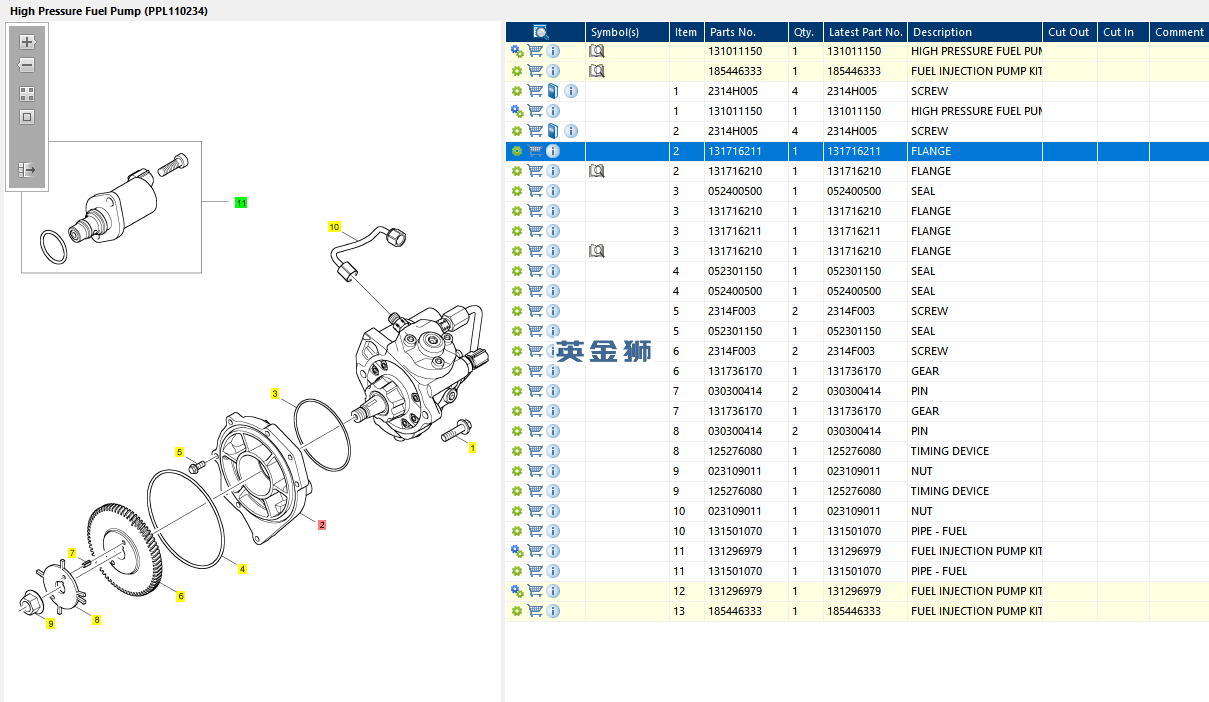Image resolution: width=1209 pixels, height=702 pixels.
Task: Click yellow callout 10 near the fuel pipe
Action: pos(335,227)
